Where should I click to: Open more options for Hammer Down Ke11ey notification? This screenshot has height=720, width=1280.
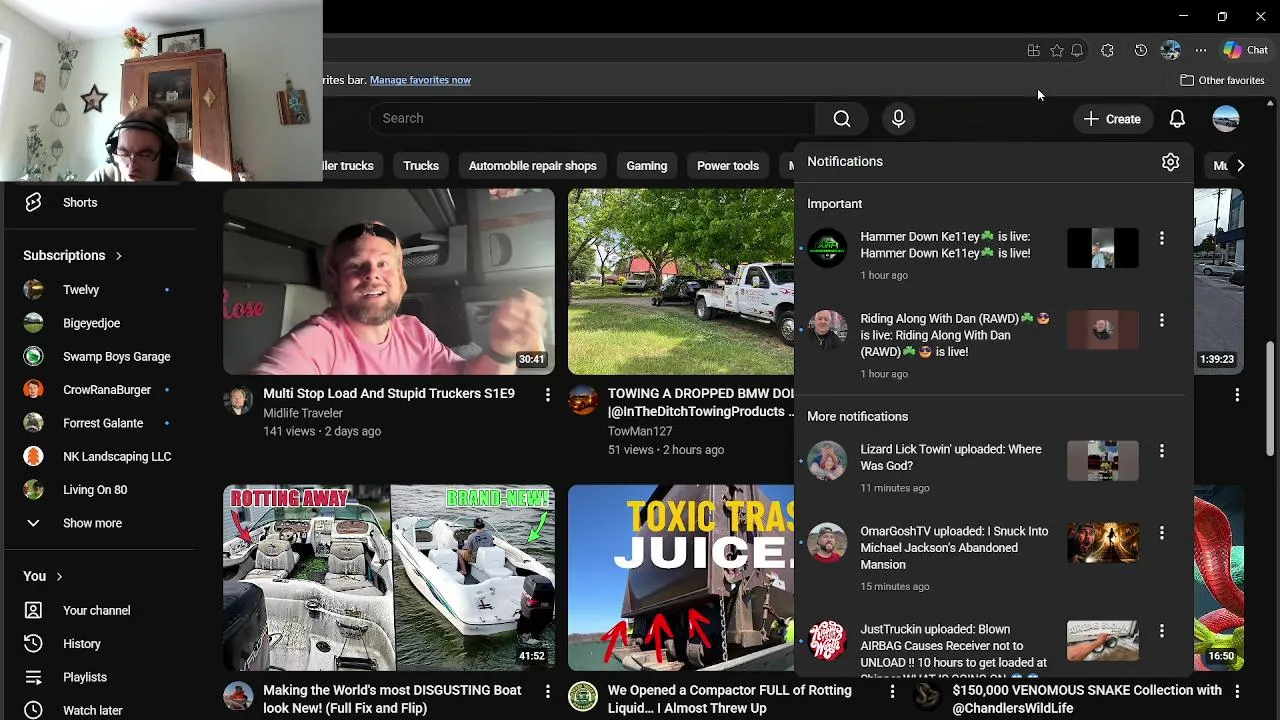[1161, 238]
